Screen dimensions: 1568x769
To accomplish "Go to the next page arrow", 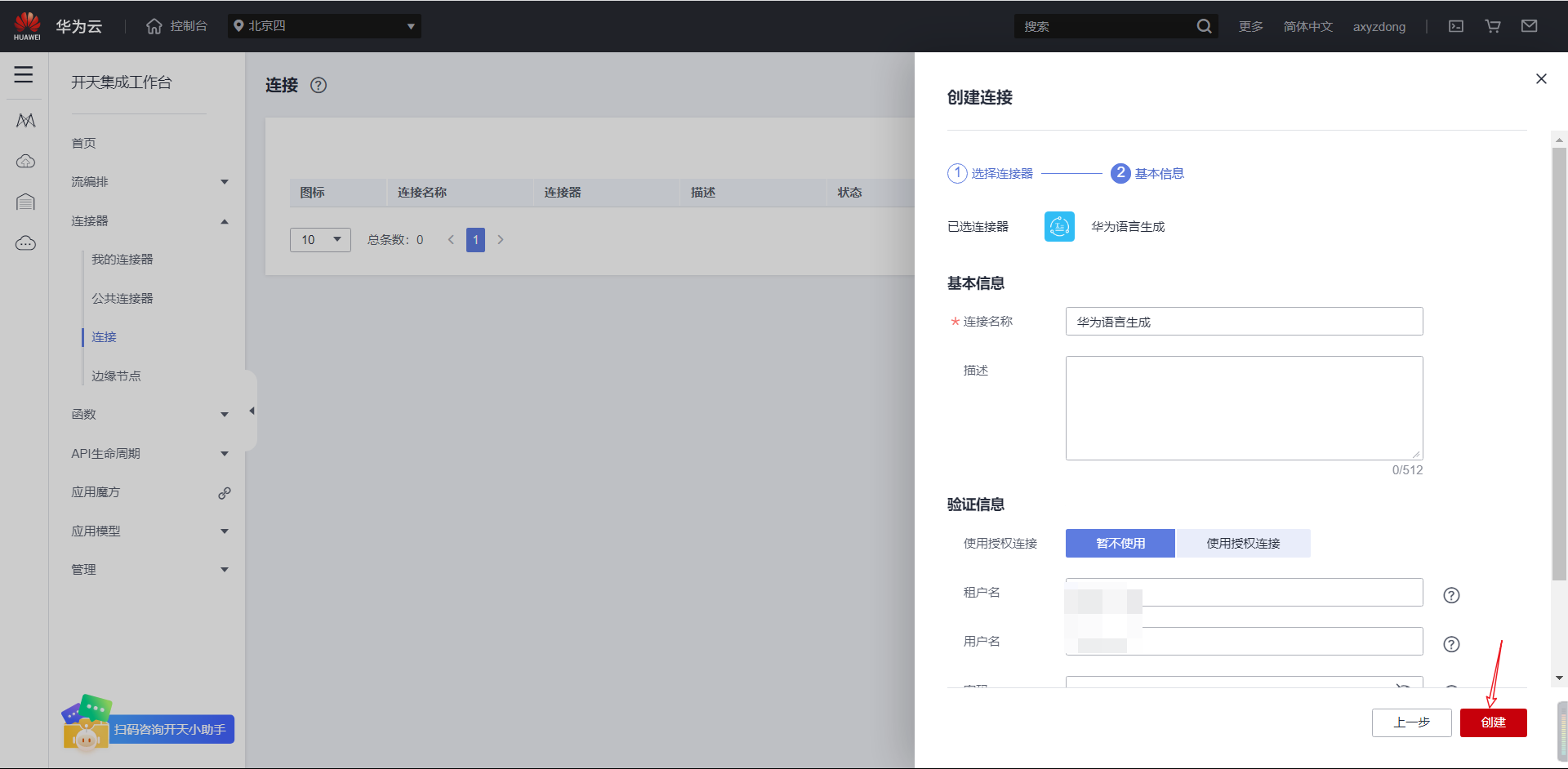I will click(x=501, y=240).
